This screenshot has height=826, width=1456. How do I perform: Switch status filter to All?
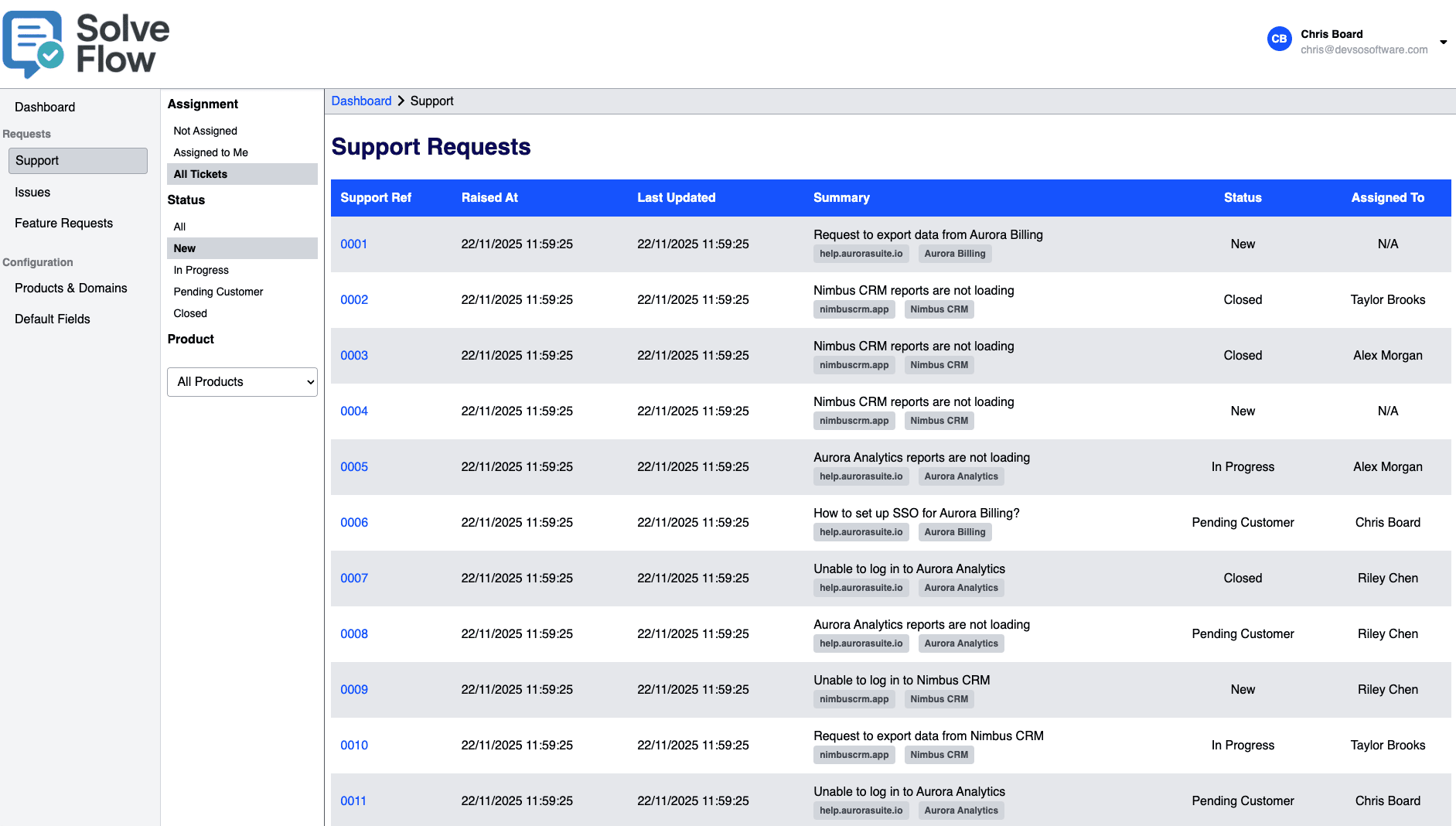click(179, 226)
